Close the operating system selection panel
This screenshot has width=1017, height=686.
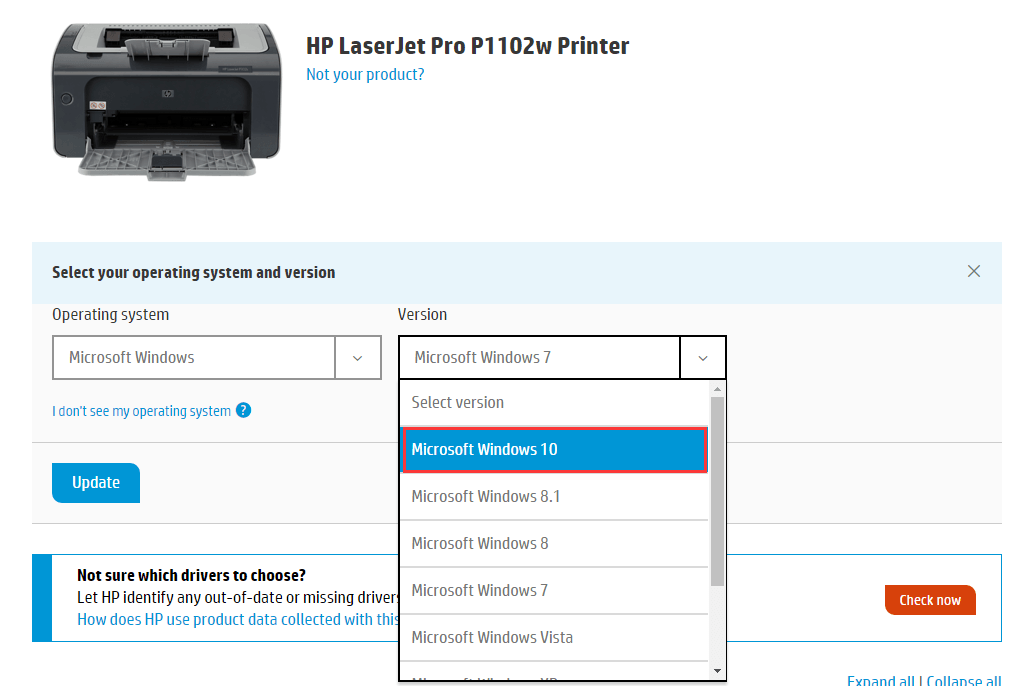(974, 271)
